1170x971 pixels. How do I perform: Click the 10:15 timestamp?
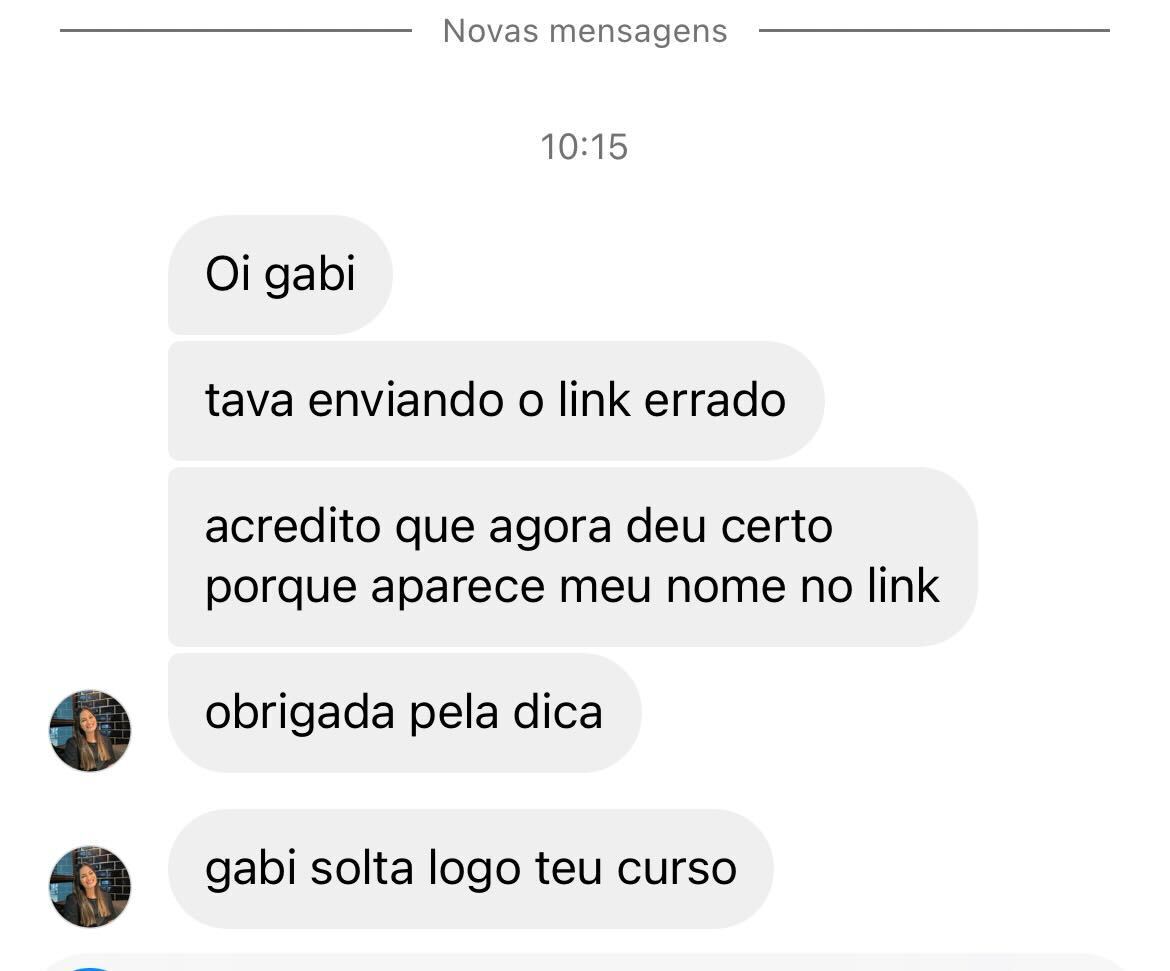(x=584, y=146)
